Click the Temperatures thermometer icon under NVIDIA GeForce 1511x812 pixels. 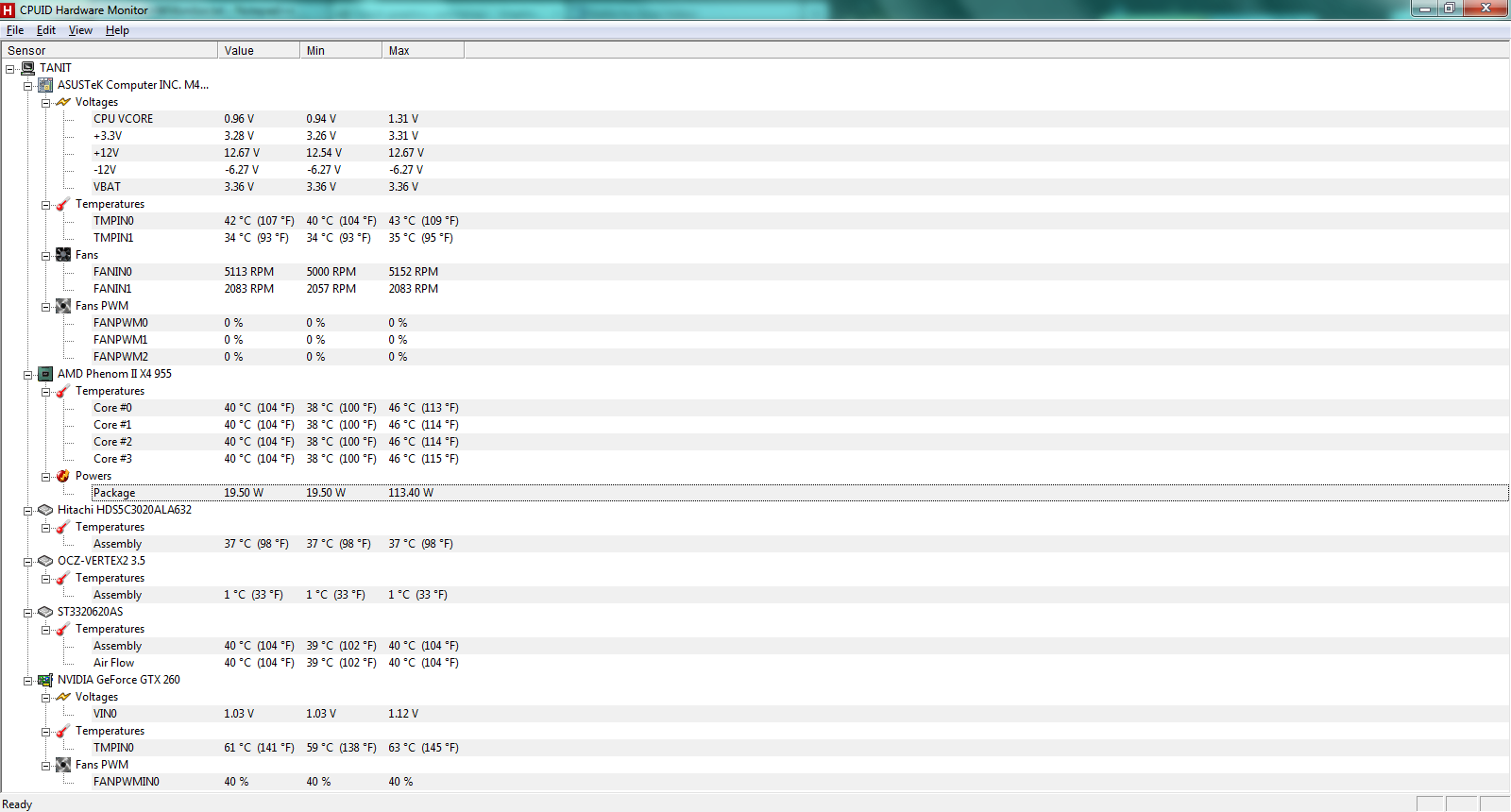pyautogui.click(x=63, y=731)
